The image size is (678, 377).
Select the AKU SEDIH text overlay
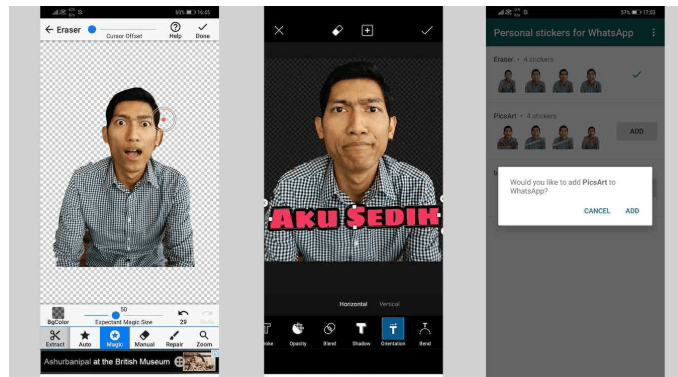click(354, 217)
